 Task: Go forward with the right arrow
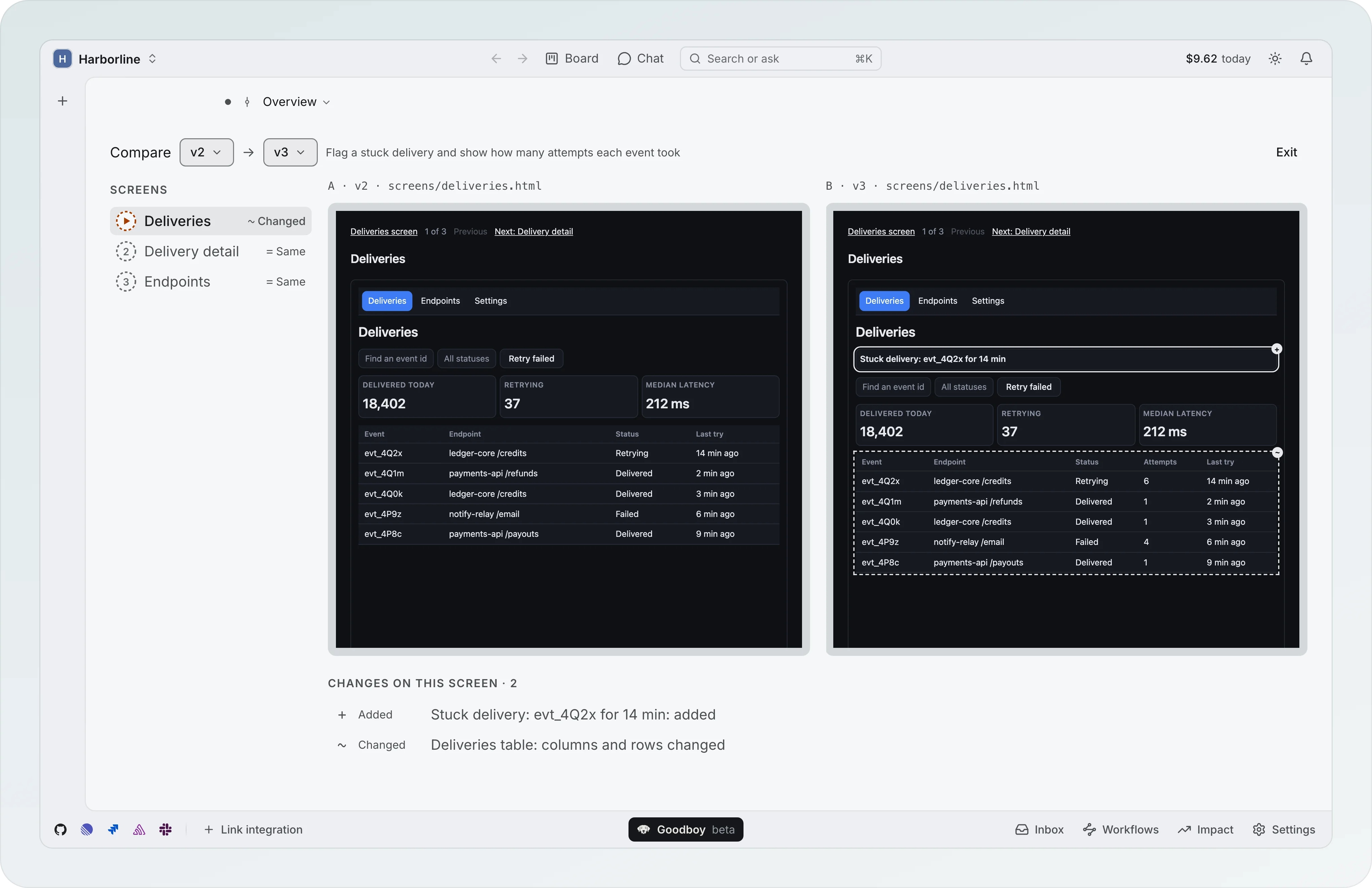522,59
